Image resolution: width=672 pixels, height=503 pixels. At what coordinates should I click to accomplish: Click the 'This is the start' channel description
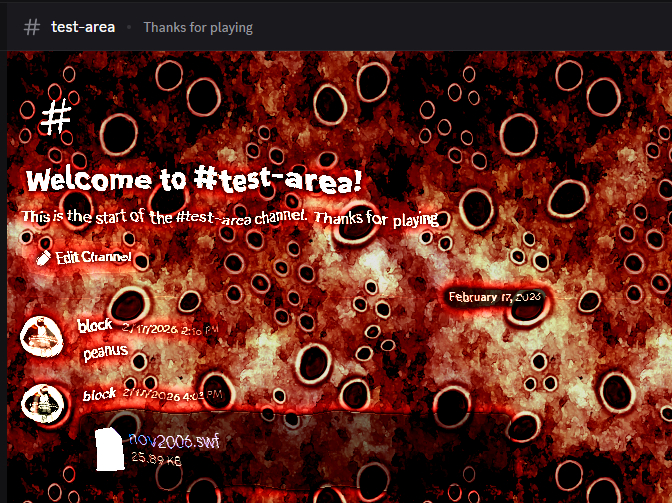click(x=230, y=218)
